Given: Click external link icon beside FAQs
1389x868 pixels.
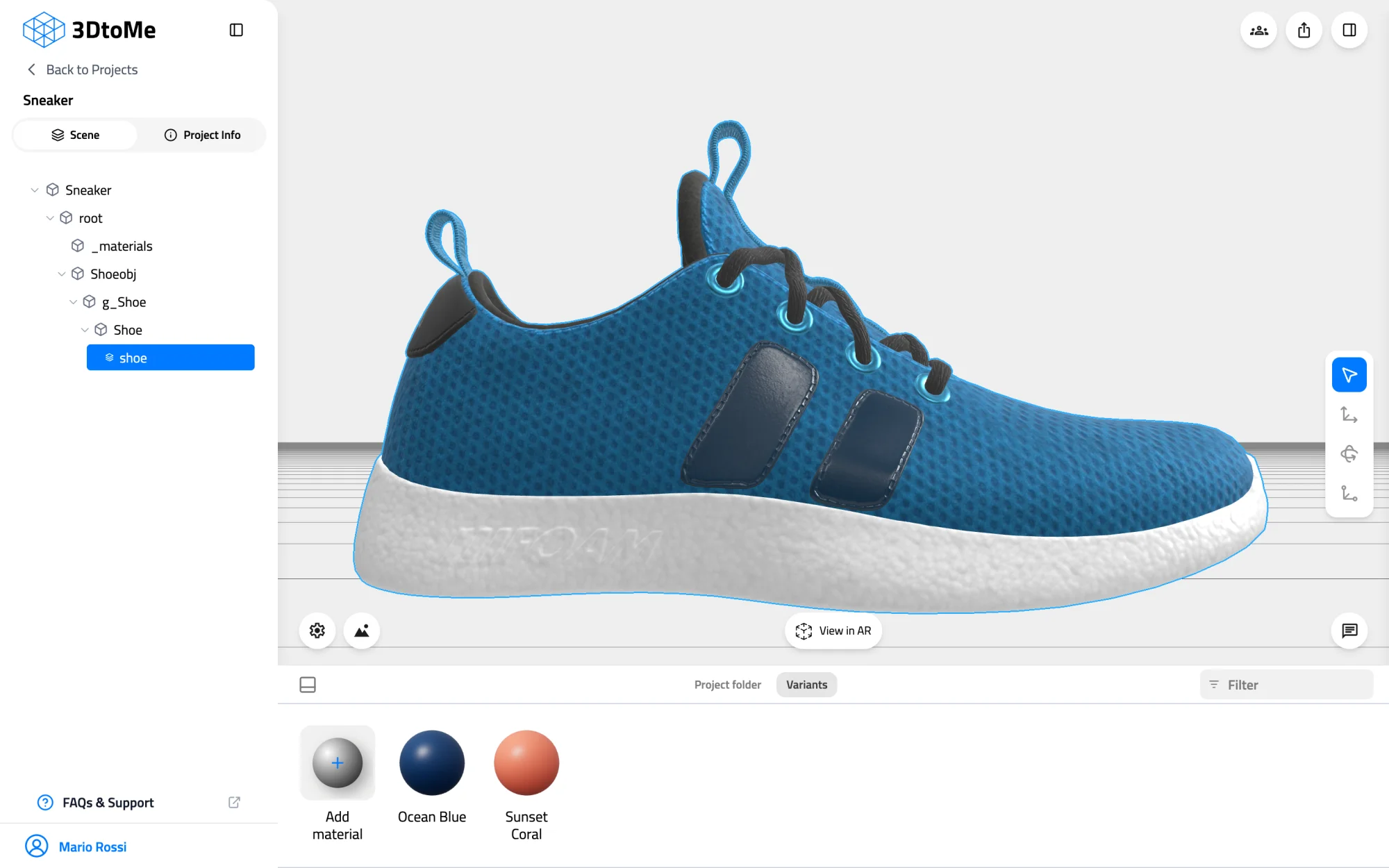Looking at the screenshot, I should point(234,803).
